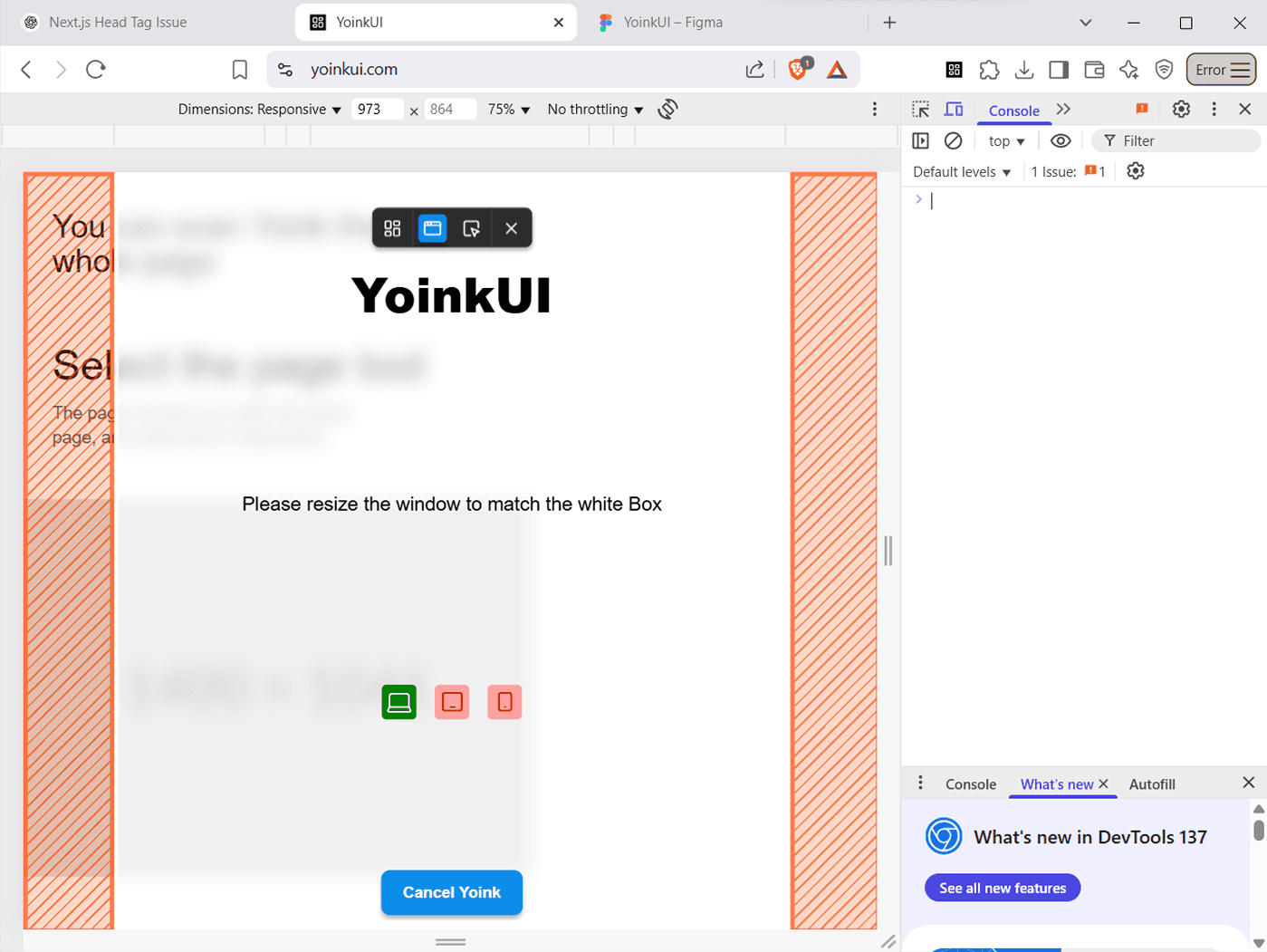Open the 75% zoom dropdown
1267x952 pixels.
click(x=508, y=109)
